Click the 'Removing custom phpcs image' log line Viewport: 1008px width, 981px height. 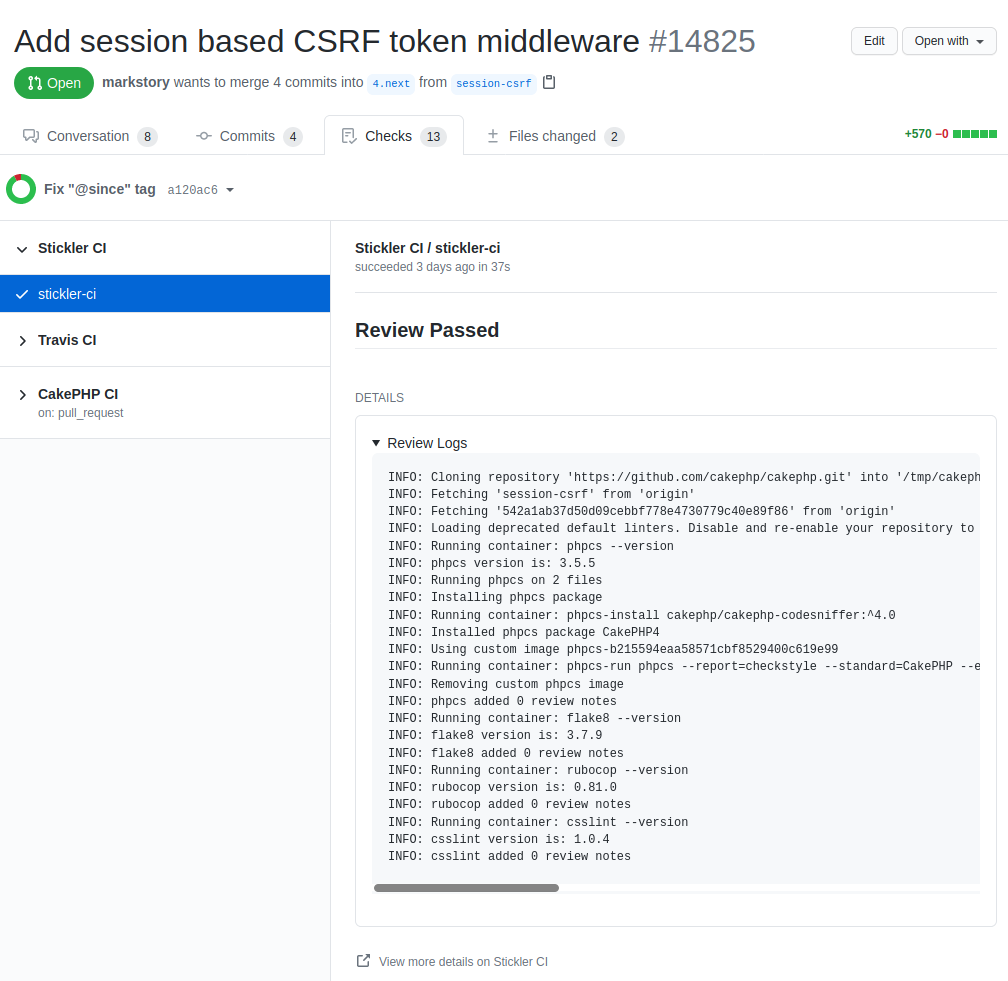point(505,684)
